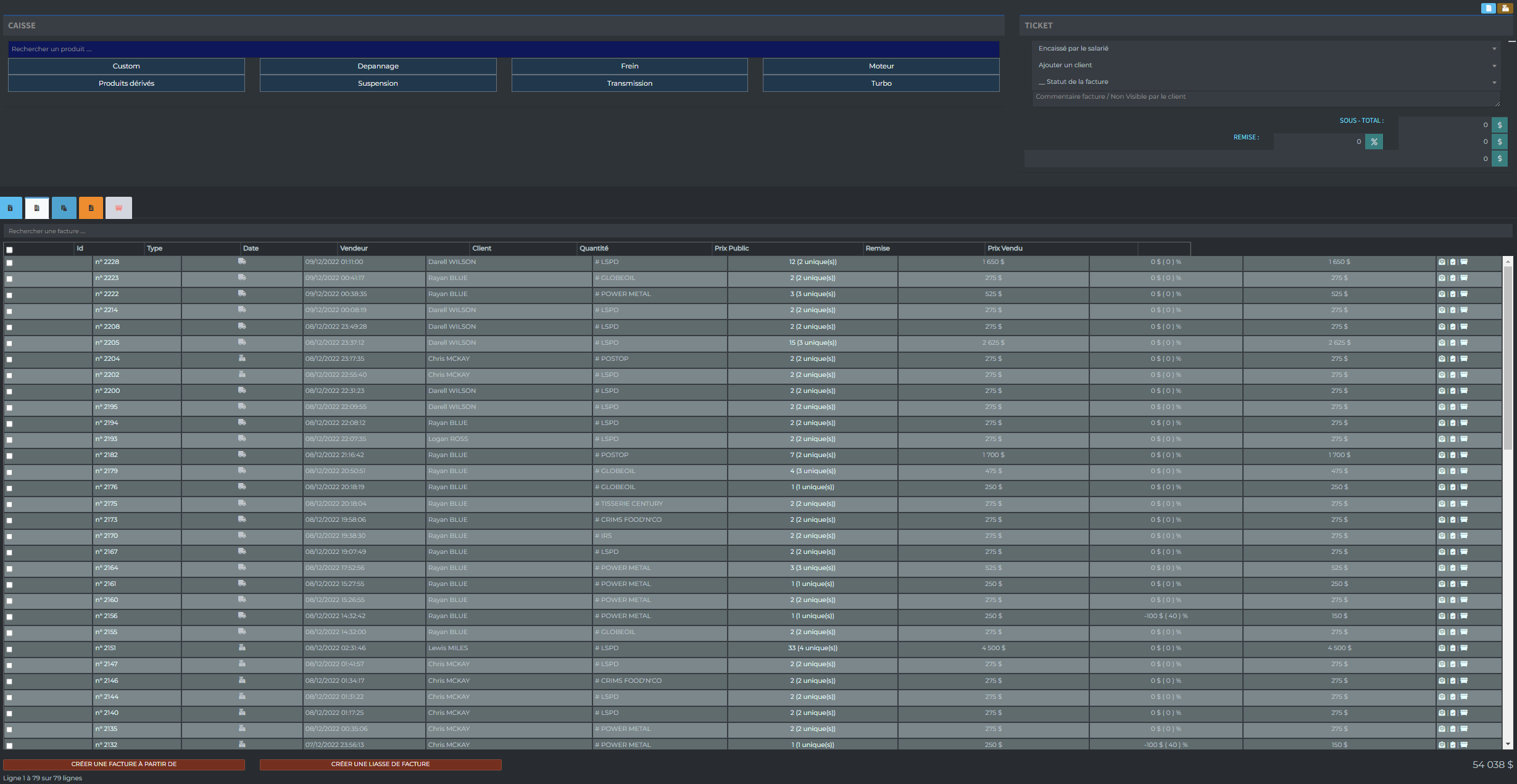1517x784 pixels.
Task: Click clipboard-check icon on invoice n° 2228 row
Action: 1453,262
